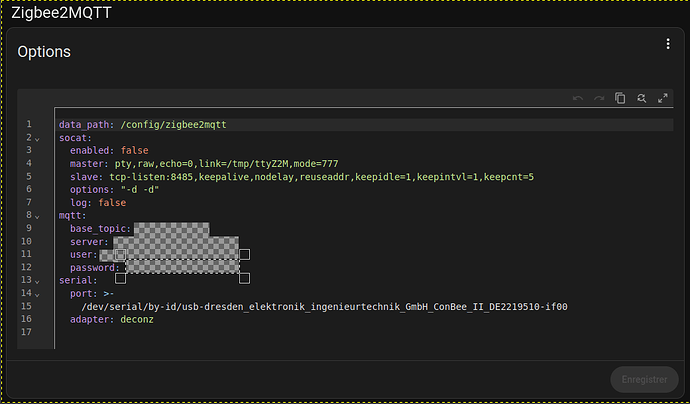Collapse the serial section fold arrow
This screenshot has width=690, height=404.
click(x=37, y=281)
